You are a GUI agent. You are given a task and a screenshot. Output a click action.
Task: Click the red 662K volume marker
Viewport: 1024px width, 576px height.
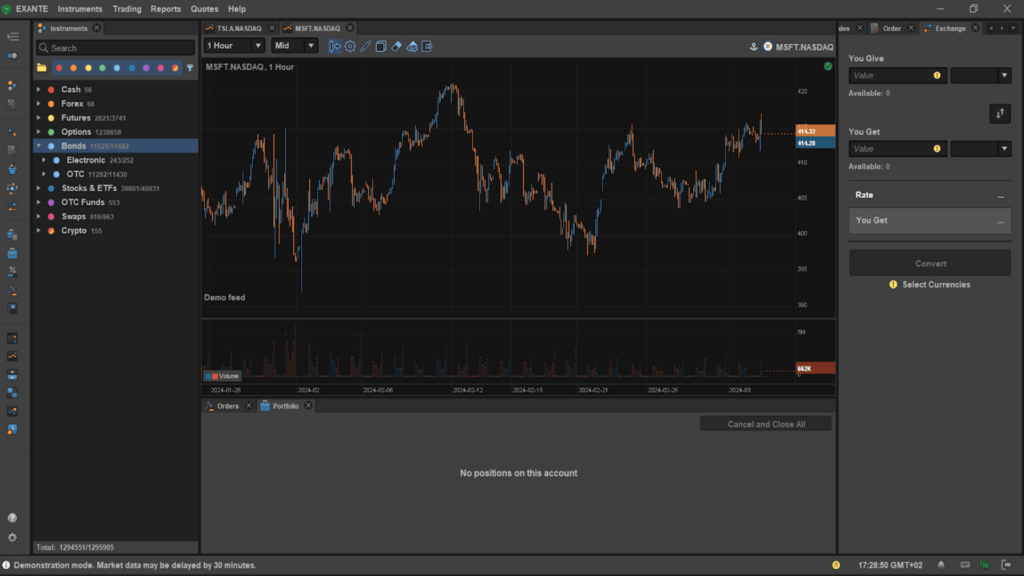point(815,368)
